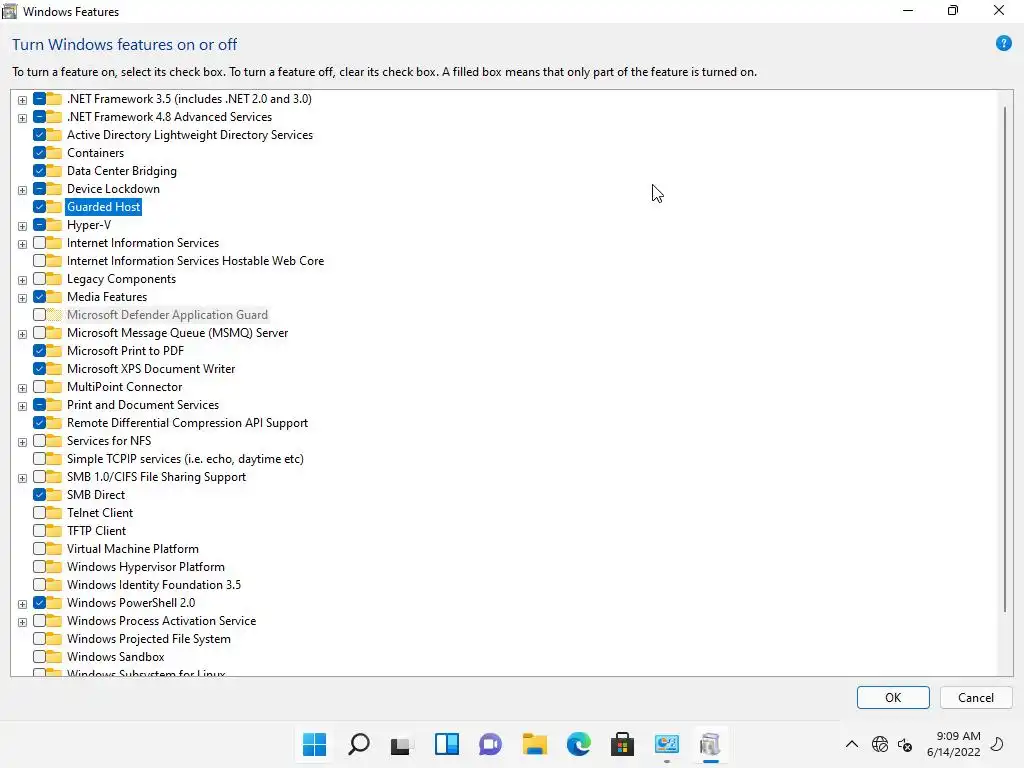
Task: Expand the Device Lockdown node
Action: 22,190
